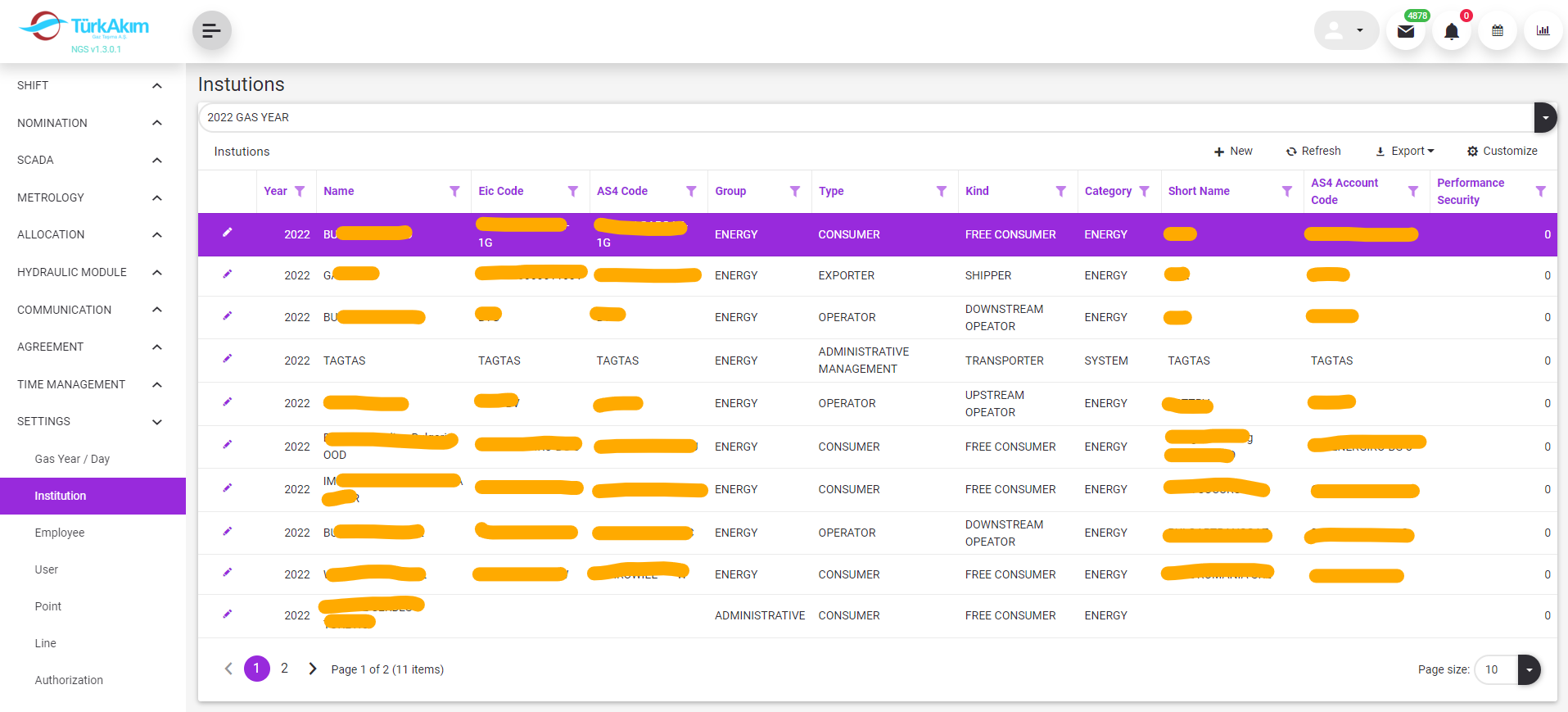Expand the 2022 GAS YEAR dropdown
1568x712 pixels.
1545,118
